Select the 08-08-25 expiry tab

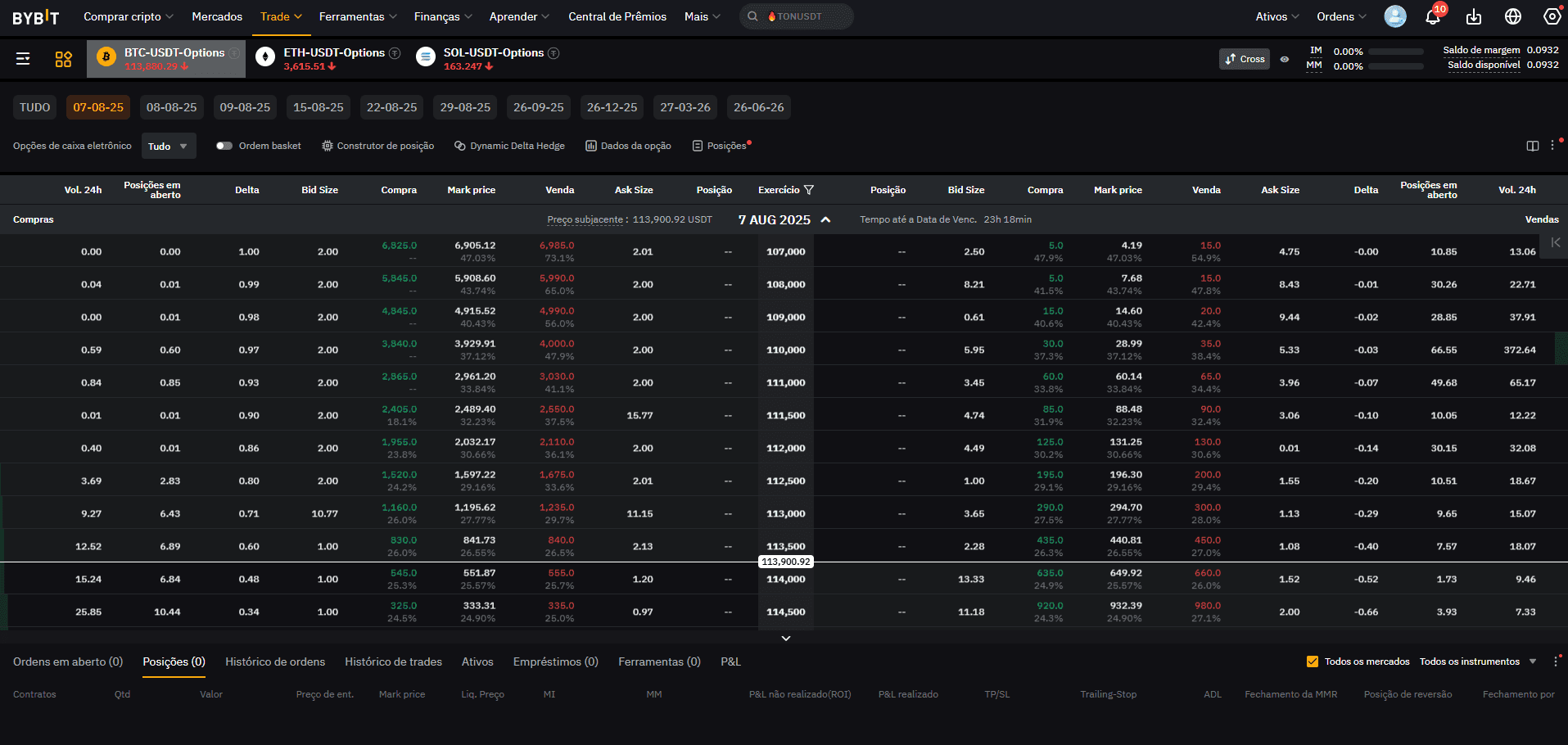(x=171, y=107)
